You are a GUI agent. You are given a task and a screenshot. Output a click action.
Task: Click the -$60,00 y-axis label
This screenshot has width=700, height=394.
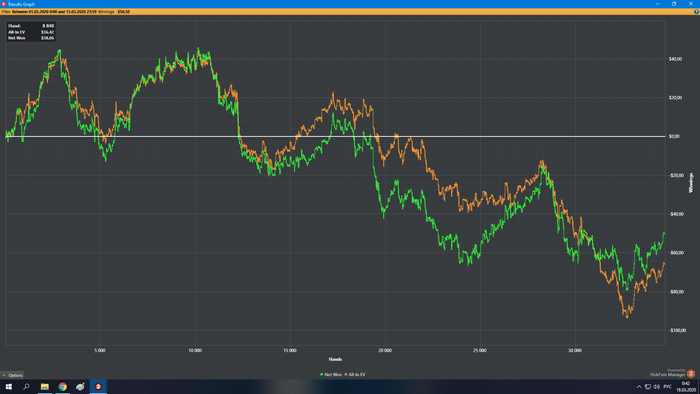[x=676, y=253]
